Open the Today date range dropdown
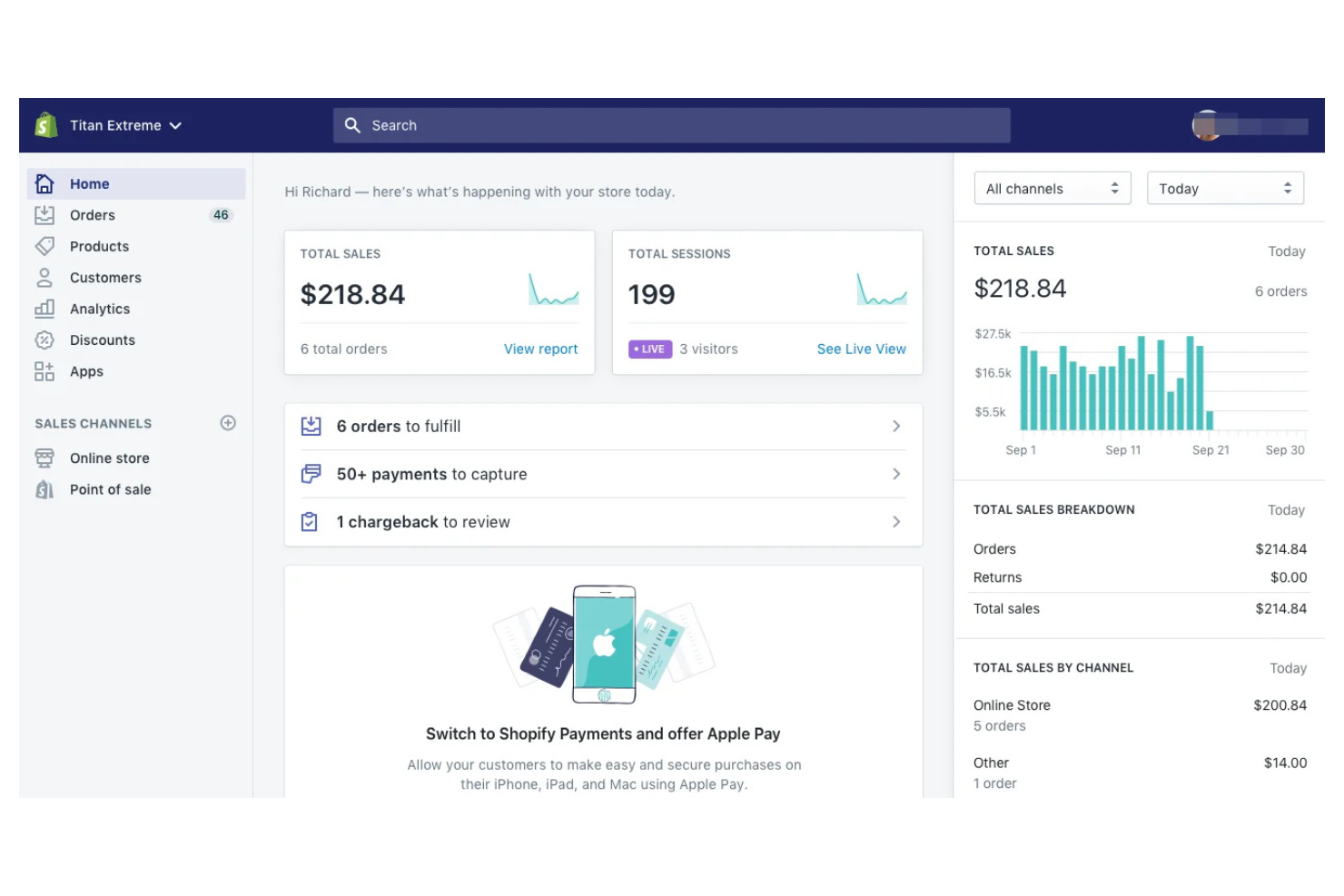Image resolution: width=1344 pixels, height=896 pixels. [1225, 188]
